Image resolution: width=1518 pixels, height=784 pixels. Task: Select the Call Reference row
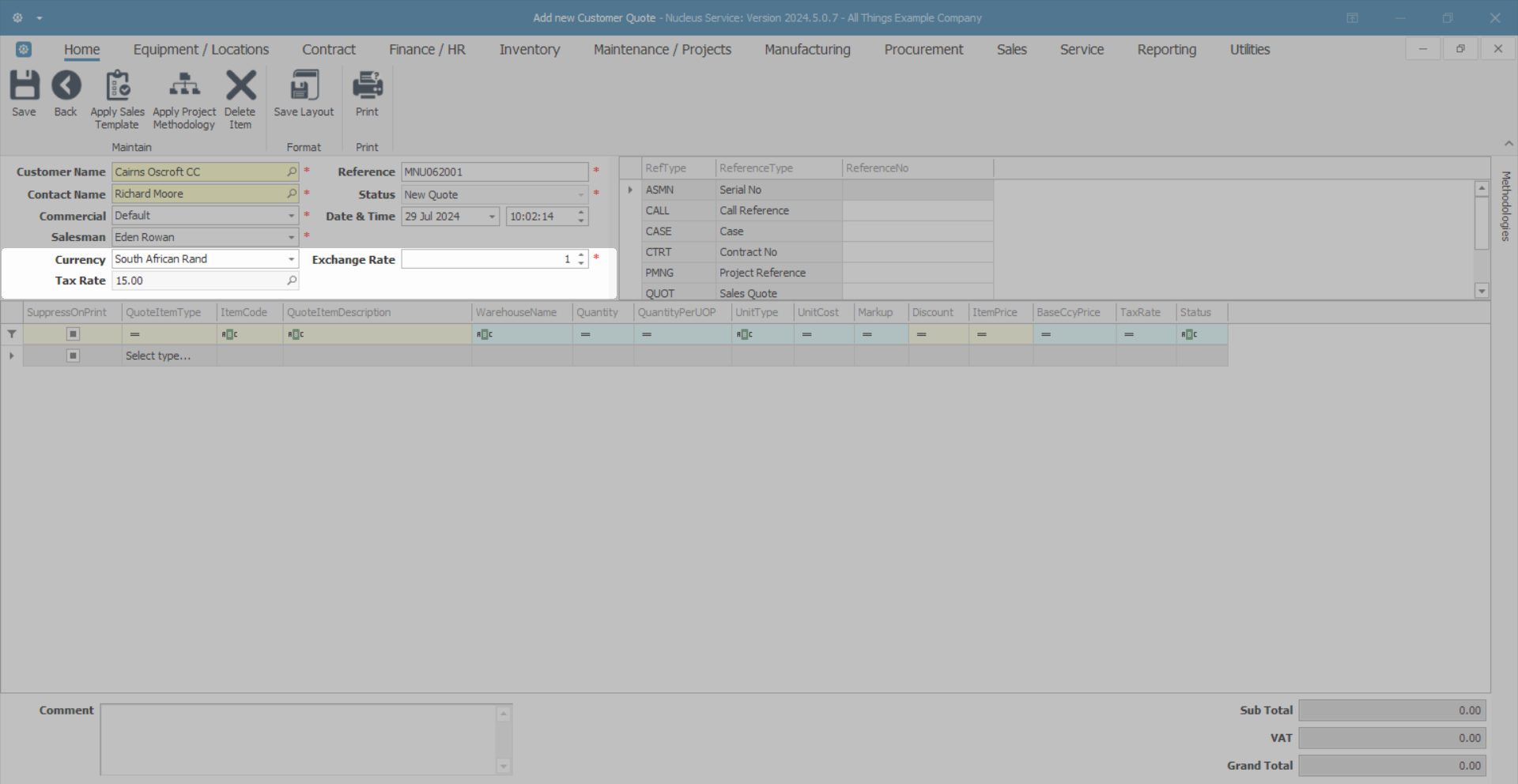(818, 210)
